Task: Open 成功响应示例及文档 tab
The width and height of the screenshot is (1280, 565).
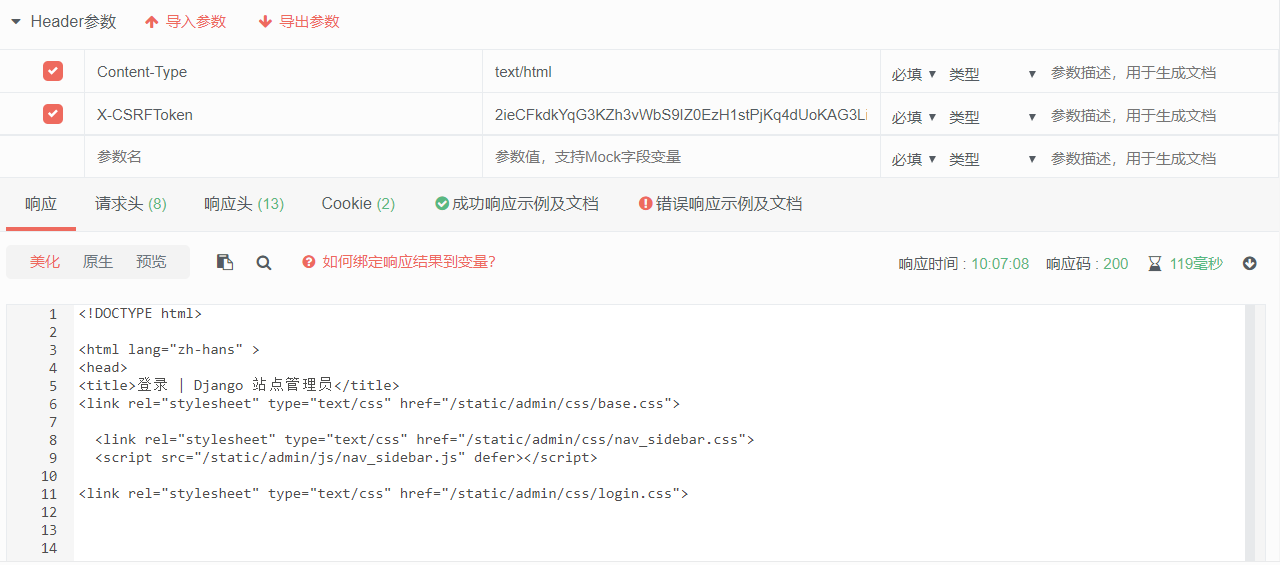Action: pos(517,204)
